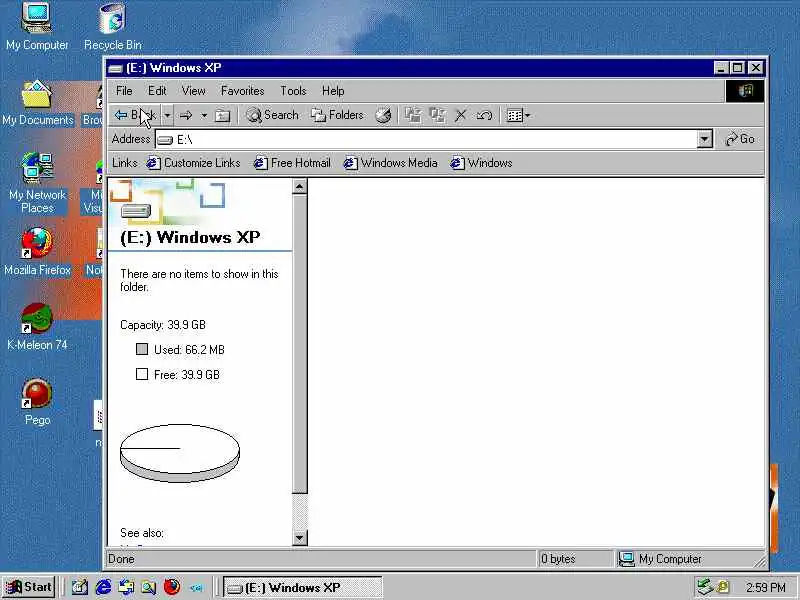
Task: Click the 'Capacity: 39.9 GB' text
Action: coord(163,325)
